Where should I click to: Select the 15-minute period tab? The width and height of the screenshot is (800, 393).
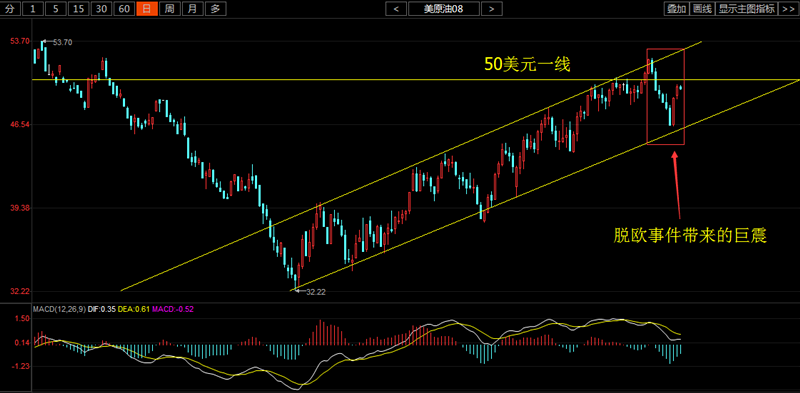(78, 8)
